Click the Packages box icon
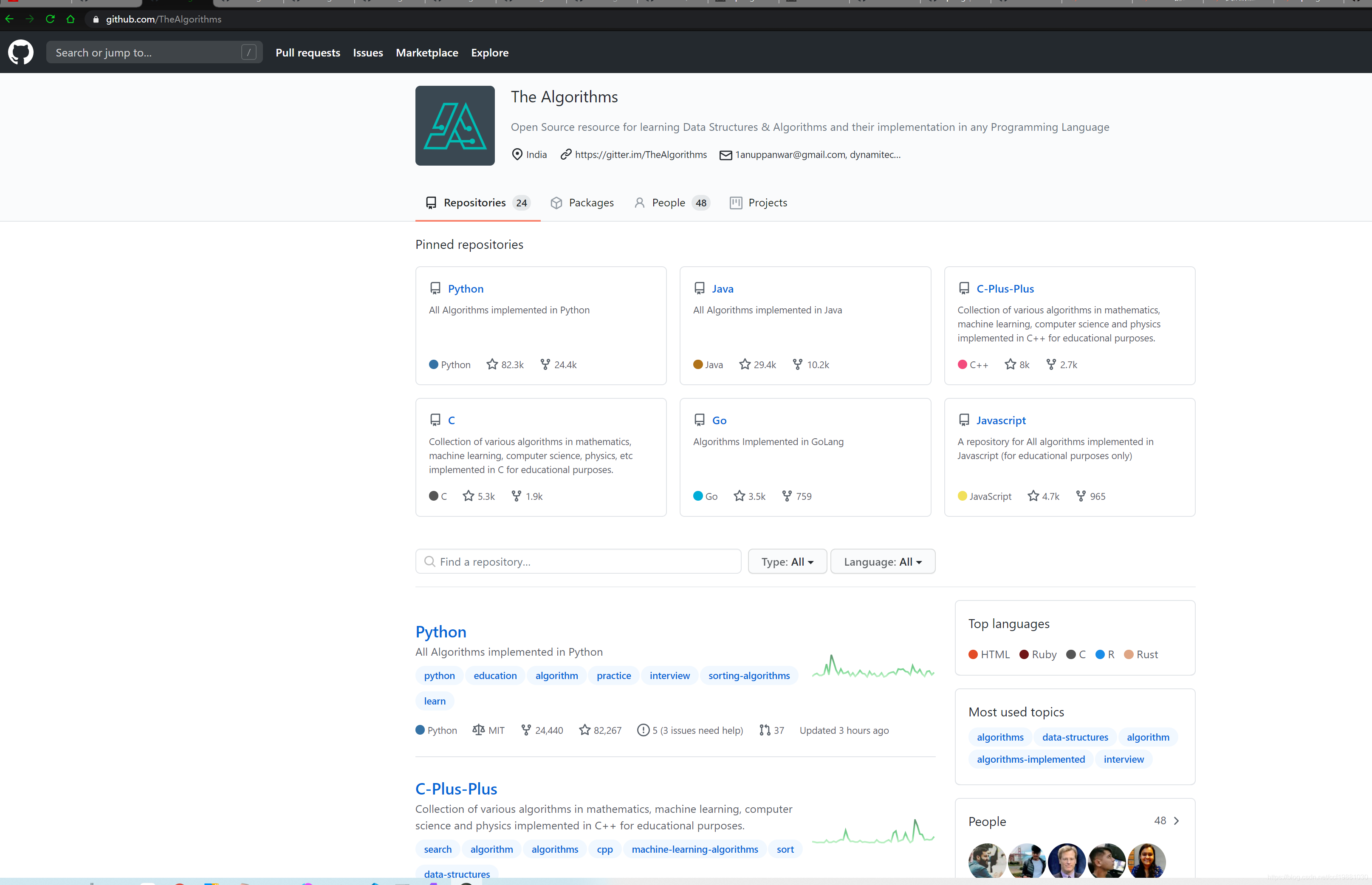This screenshot has width=1372, height=885. (556, 203)
